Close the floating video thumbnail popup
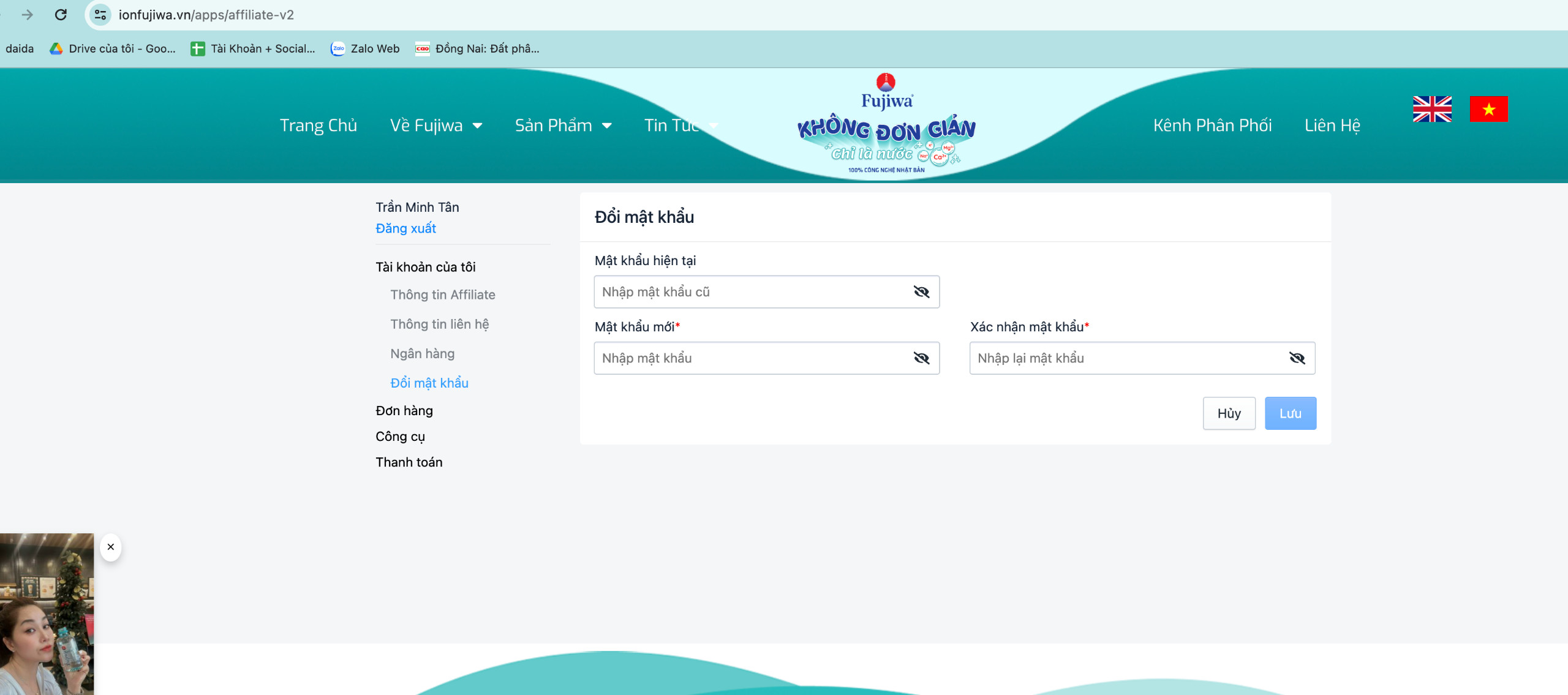 click(111, 547)
